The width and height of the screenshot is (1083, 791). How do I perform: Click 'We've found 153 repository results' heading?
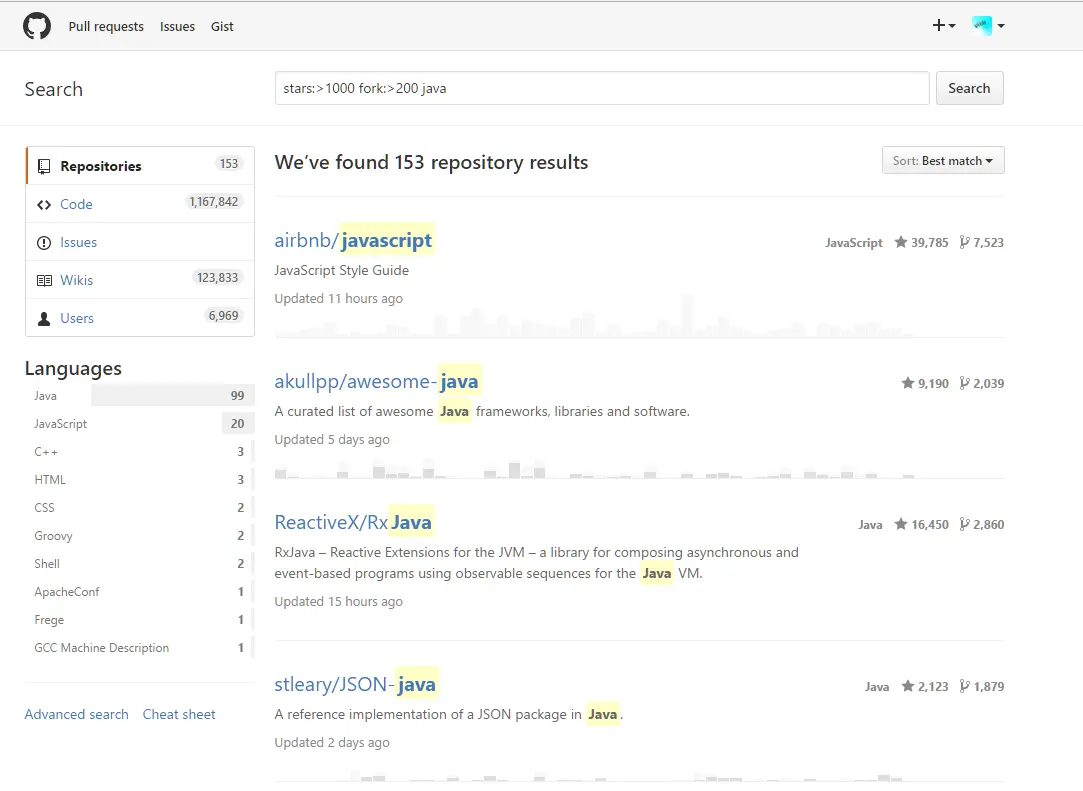[x=431, y=162]
